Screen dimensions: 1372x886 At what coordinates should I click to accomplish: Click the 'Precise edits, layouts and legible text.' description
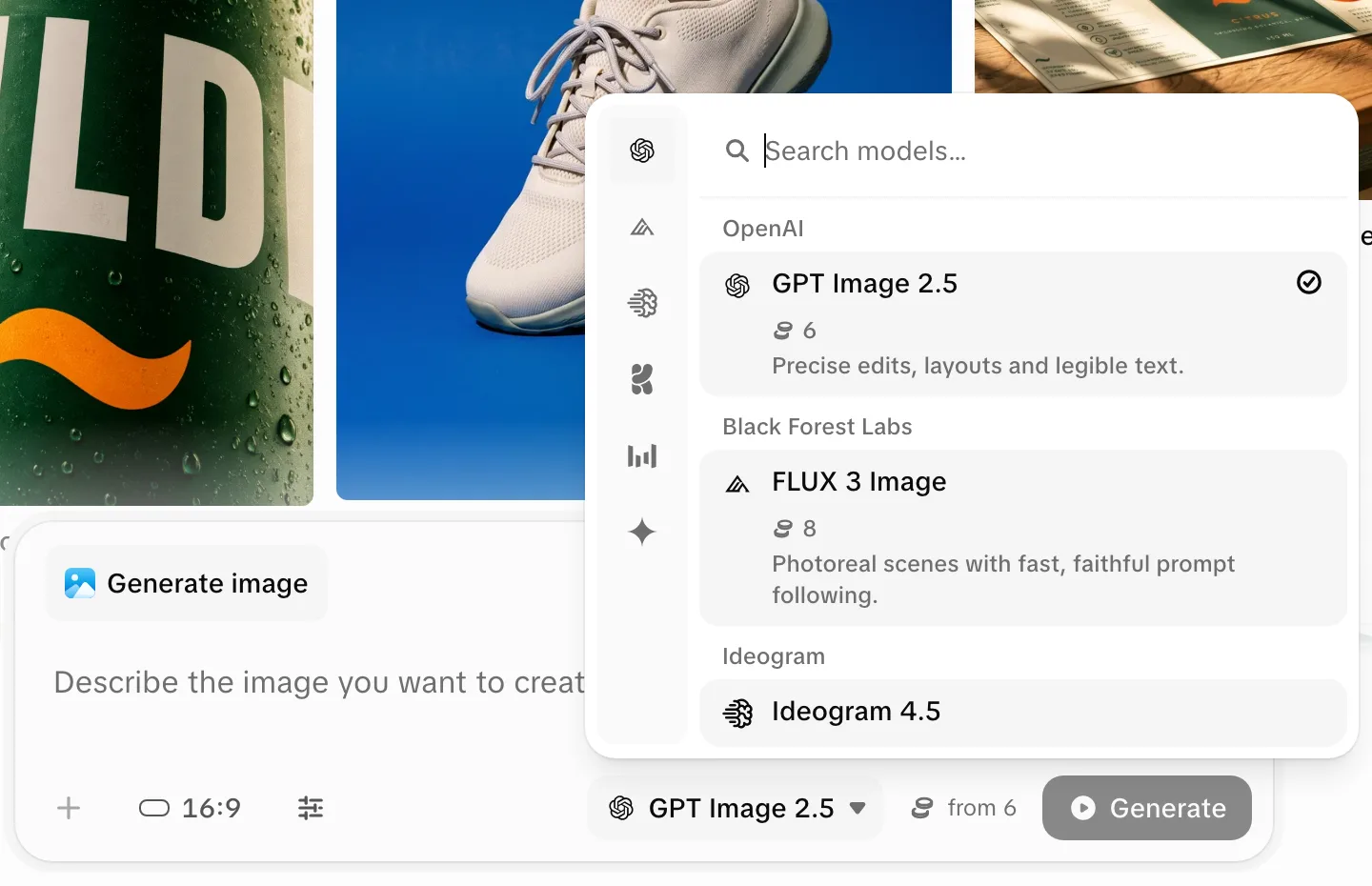tap(978, 366)
